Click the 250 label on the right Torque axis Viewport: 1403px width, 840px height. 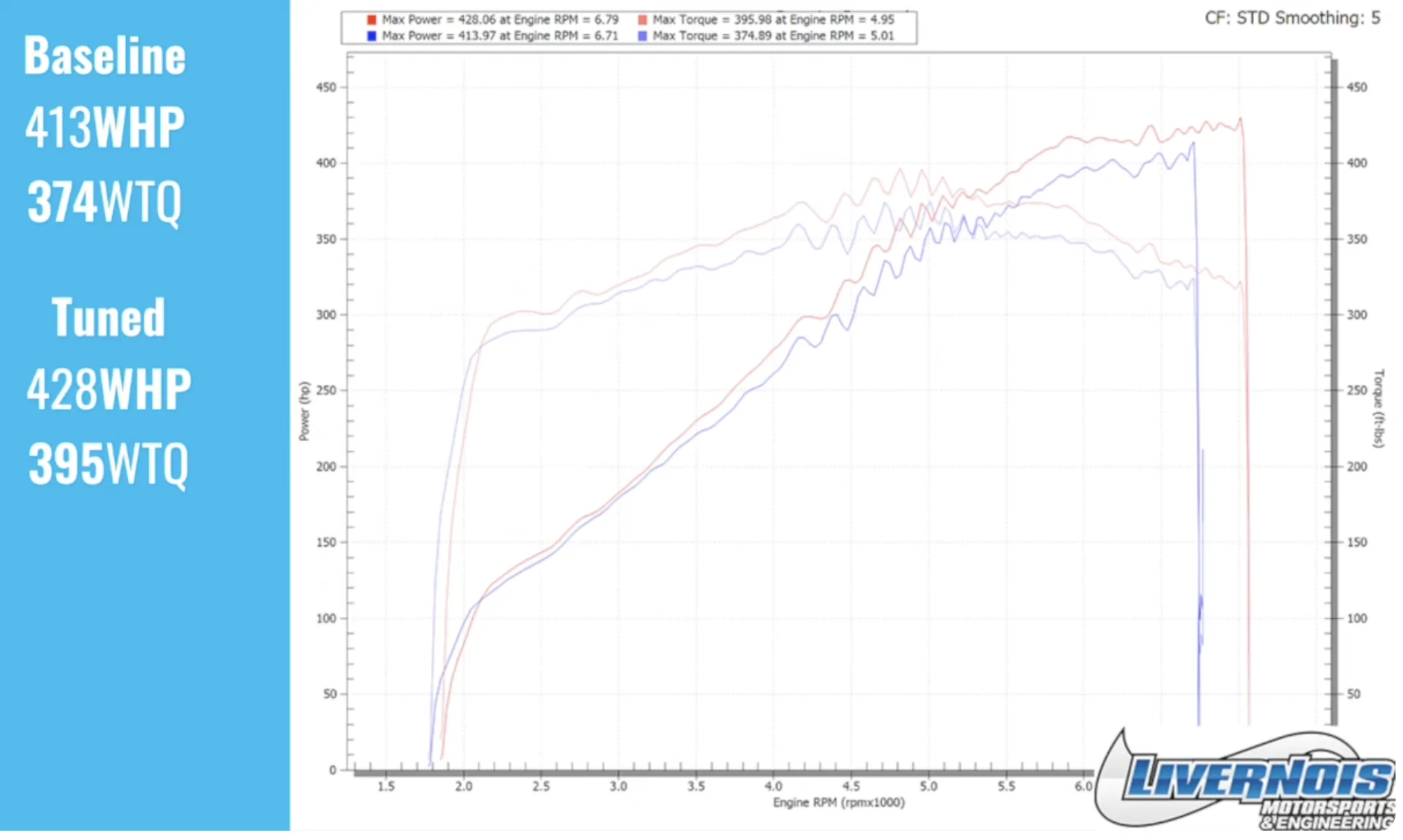point(1357,390)
